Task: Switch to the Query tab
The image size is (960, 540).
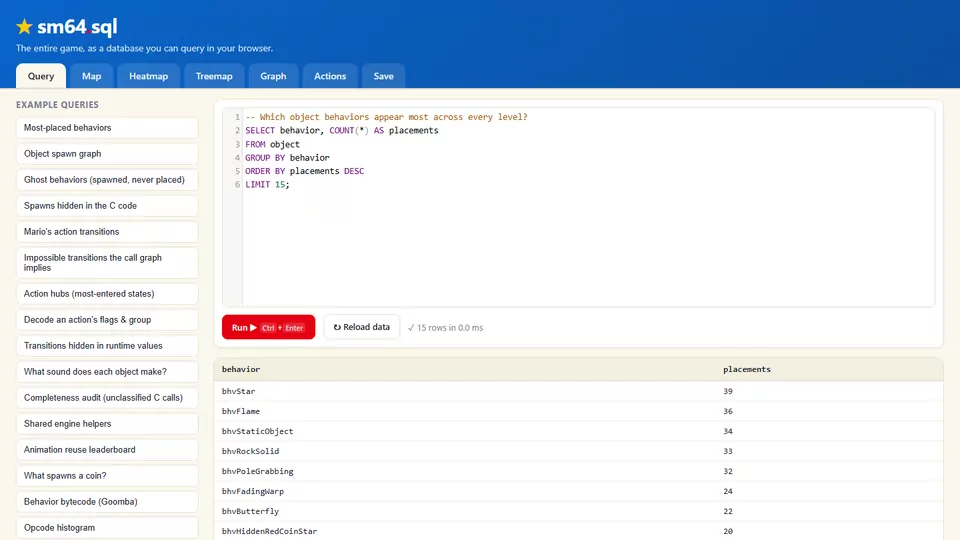Action: pos(41,76)
